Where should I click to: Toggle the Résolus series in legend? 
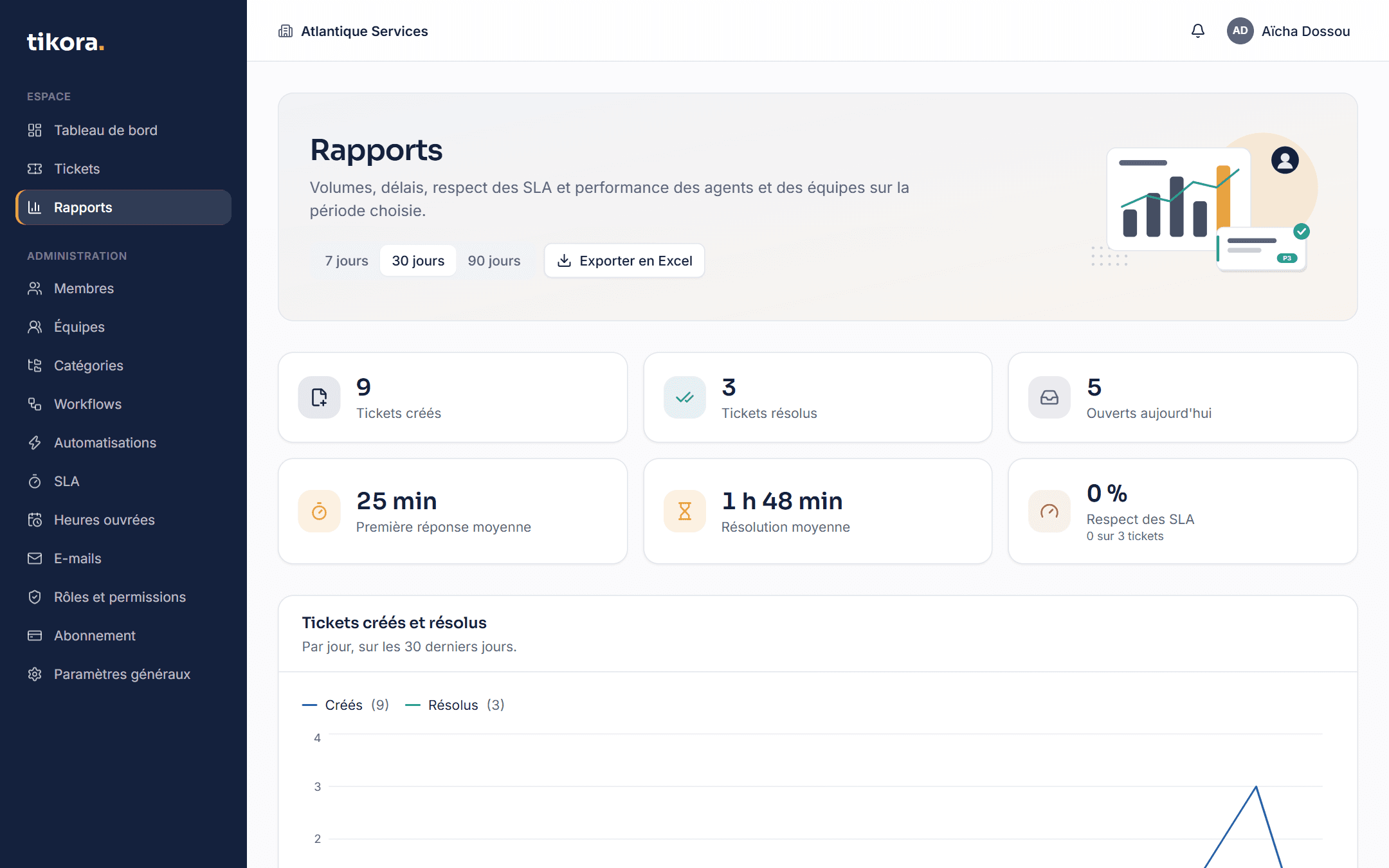455,705
